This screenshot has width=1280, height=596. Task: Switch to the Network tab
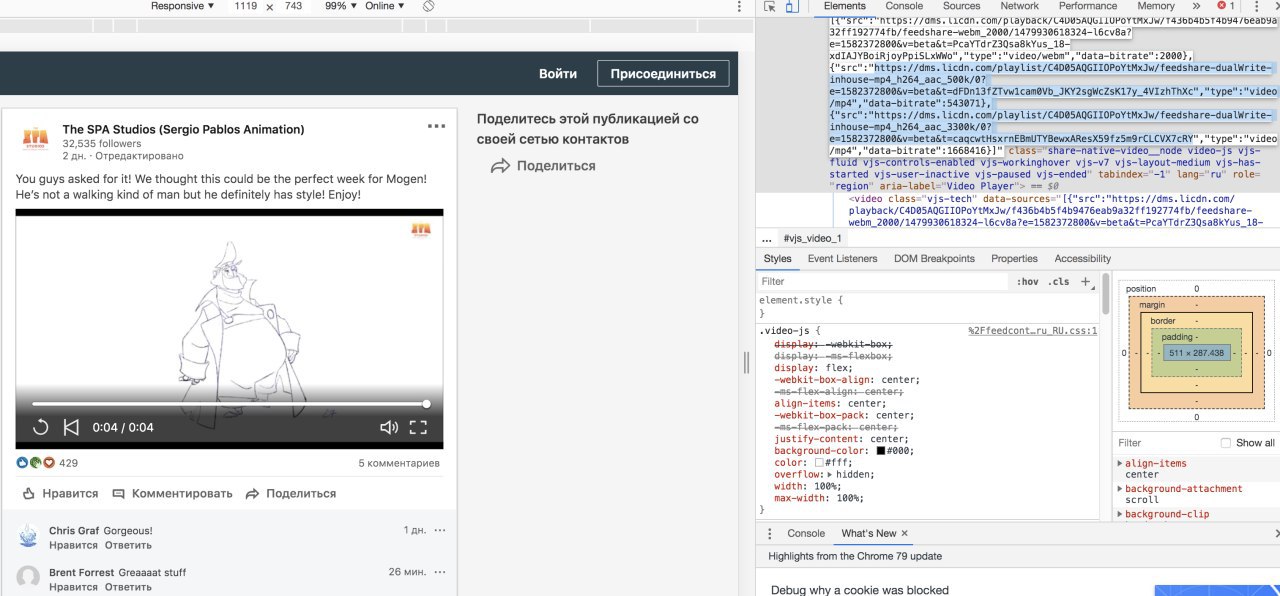coord(1019,6)
